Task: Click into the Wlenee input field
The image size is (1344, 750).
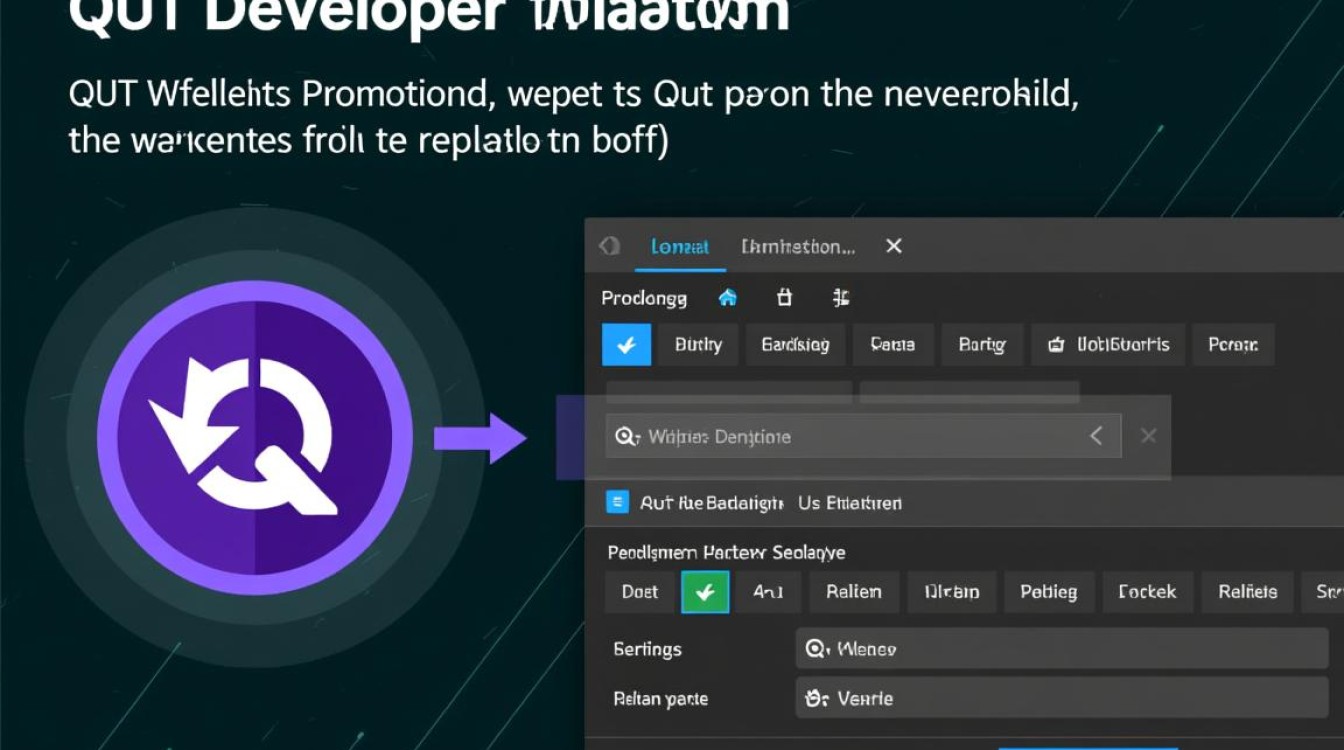Action: (1061, 649)
